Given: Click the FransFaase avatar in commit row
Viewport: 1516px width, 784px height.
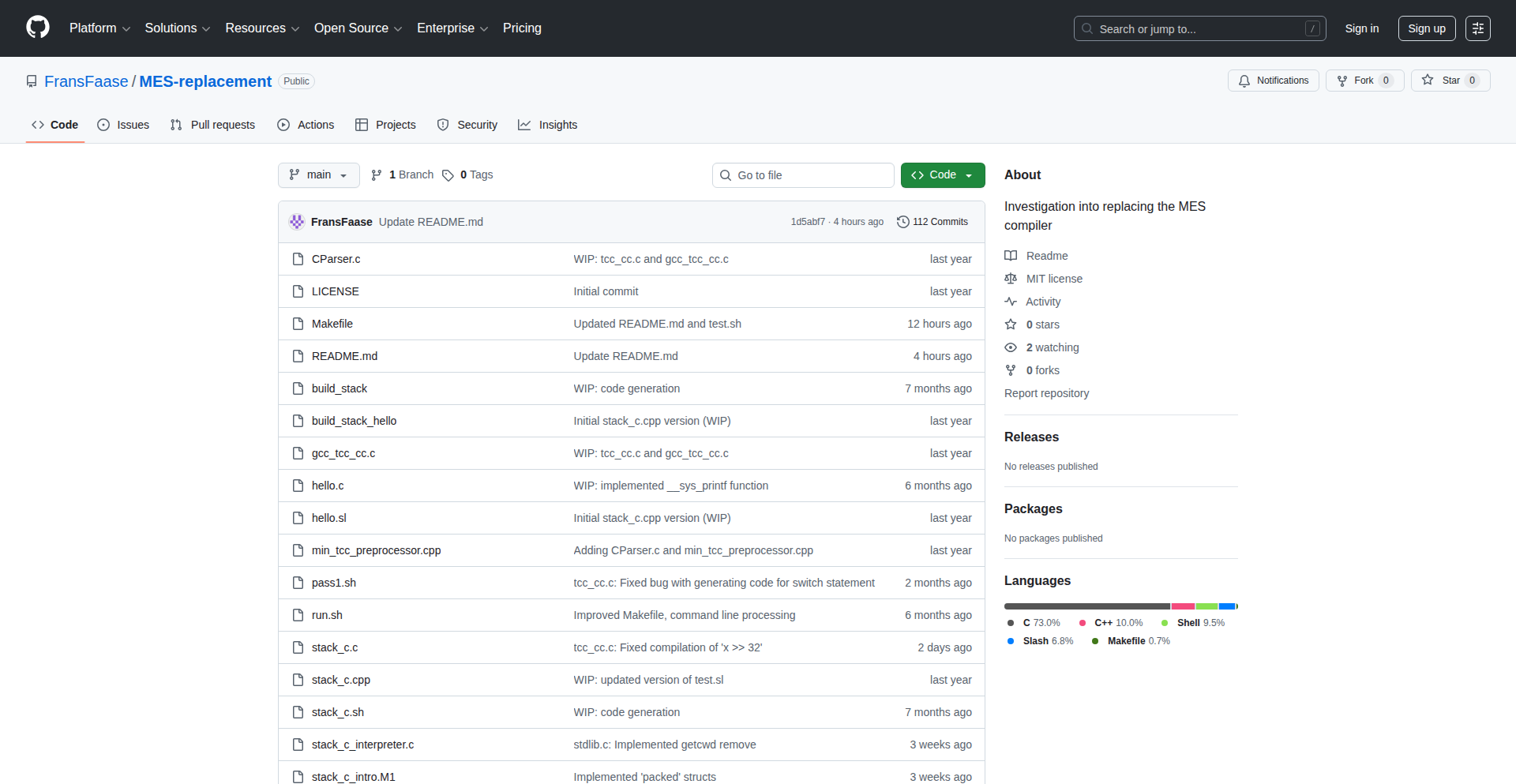Looking at the screenshot, I should [297, 222].
